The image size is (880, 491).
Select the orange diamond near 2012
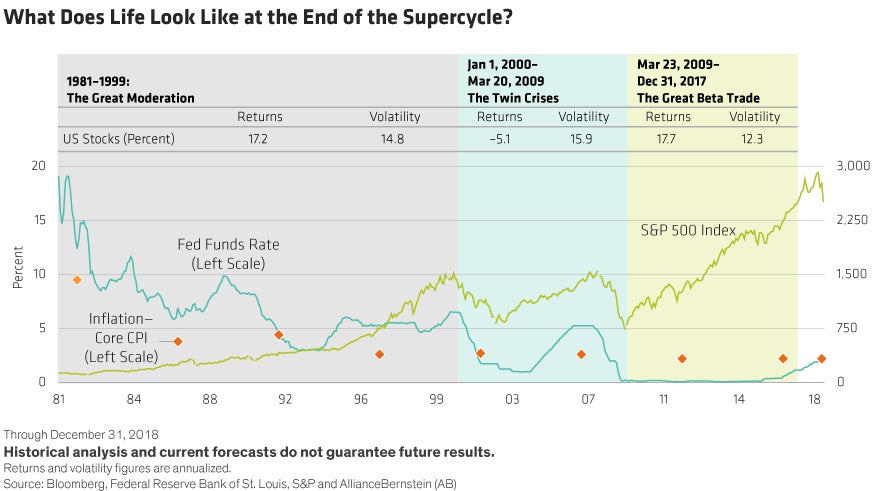pyautogui.click(x=682, y=359)
